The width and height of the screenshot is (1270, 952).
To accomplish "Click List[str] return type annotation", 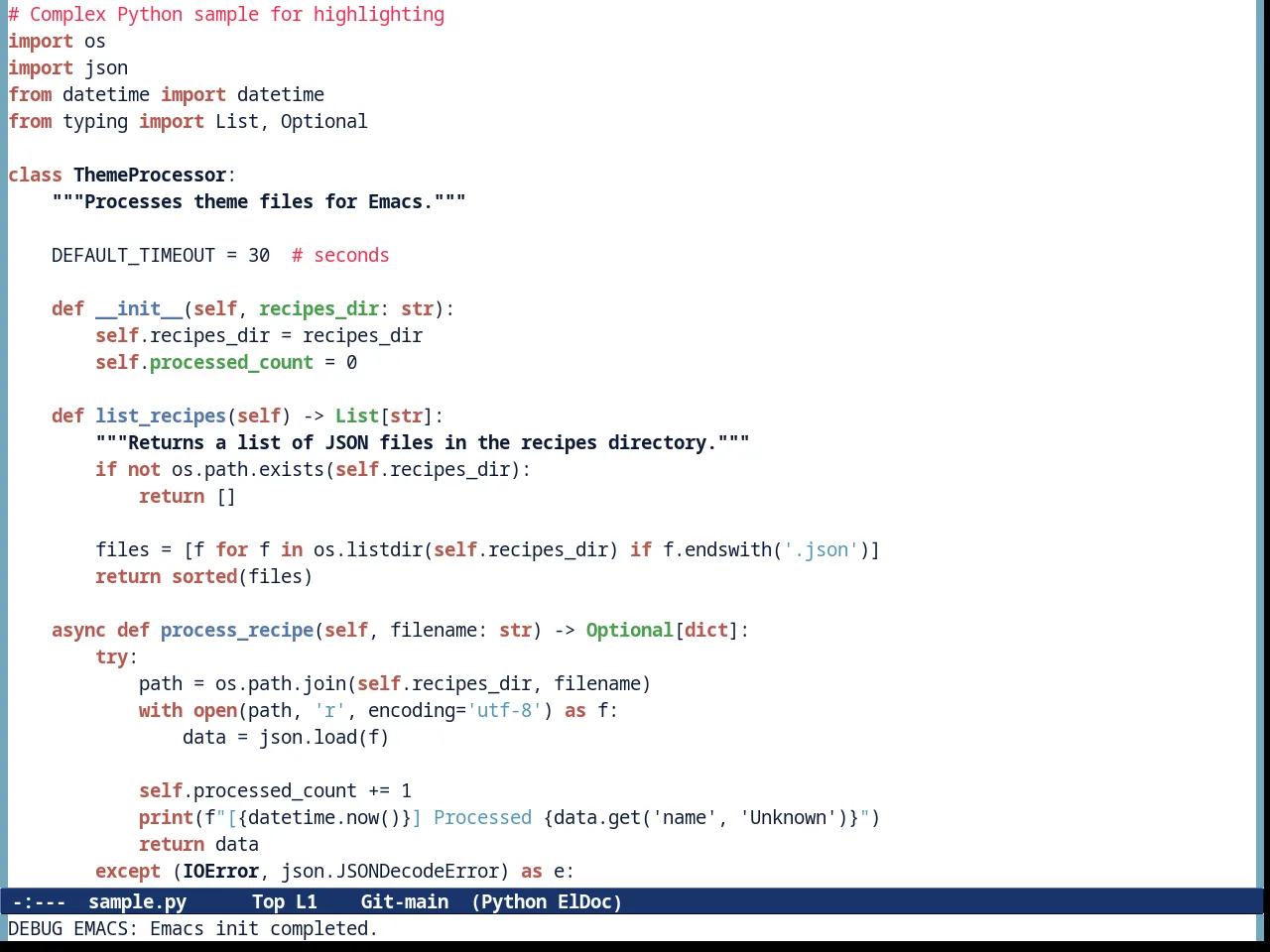I will (384, 416).
